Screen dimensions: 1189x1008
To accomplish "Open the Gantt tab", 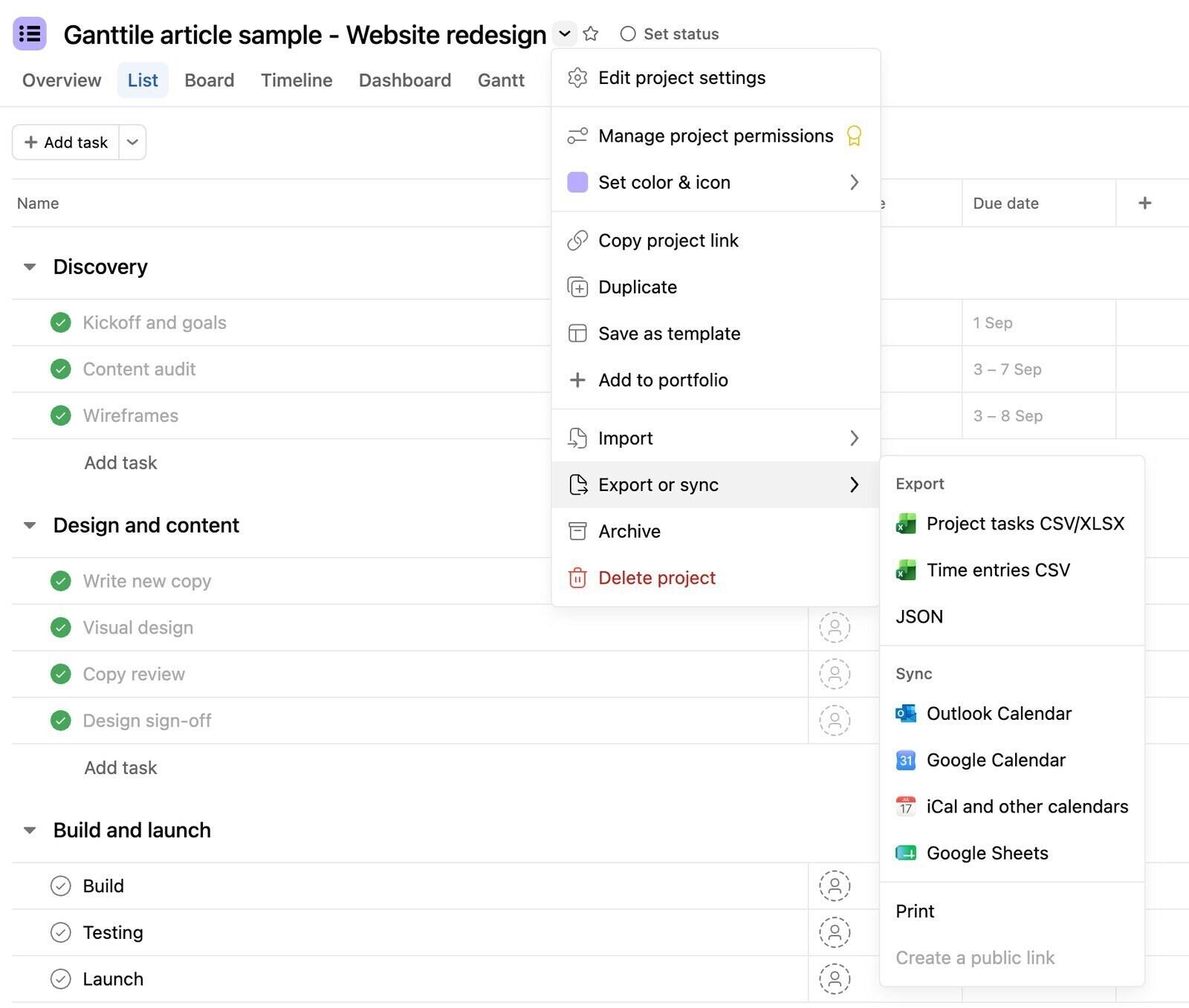I will point(501,80).
